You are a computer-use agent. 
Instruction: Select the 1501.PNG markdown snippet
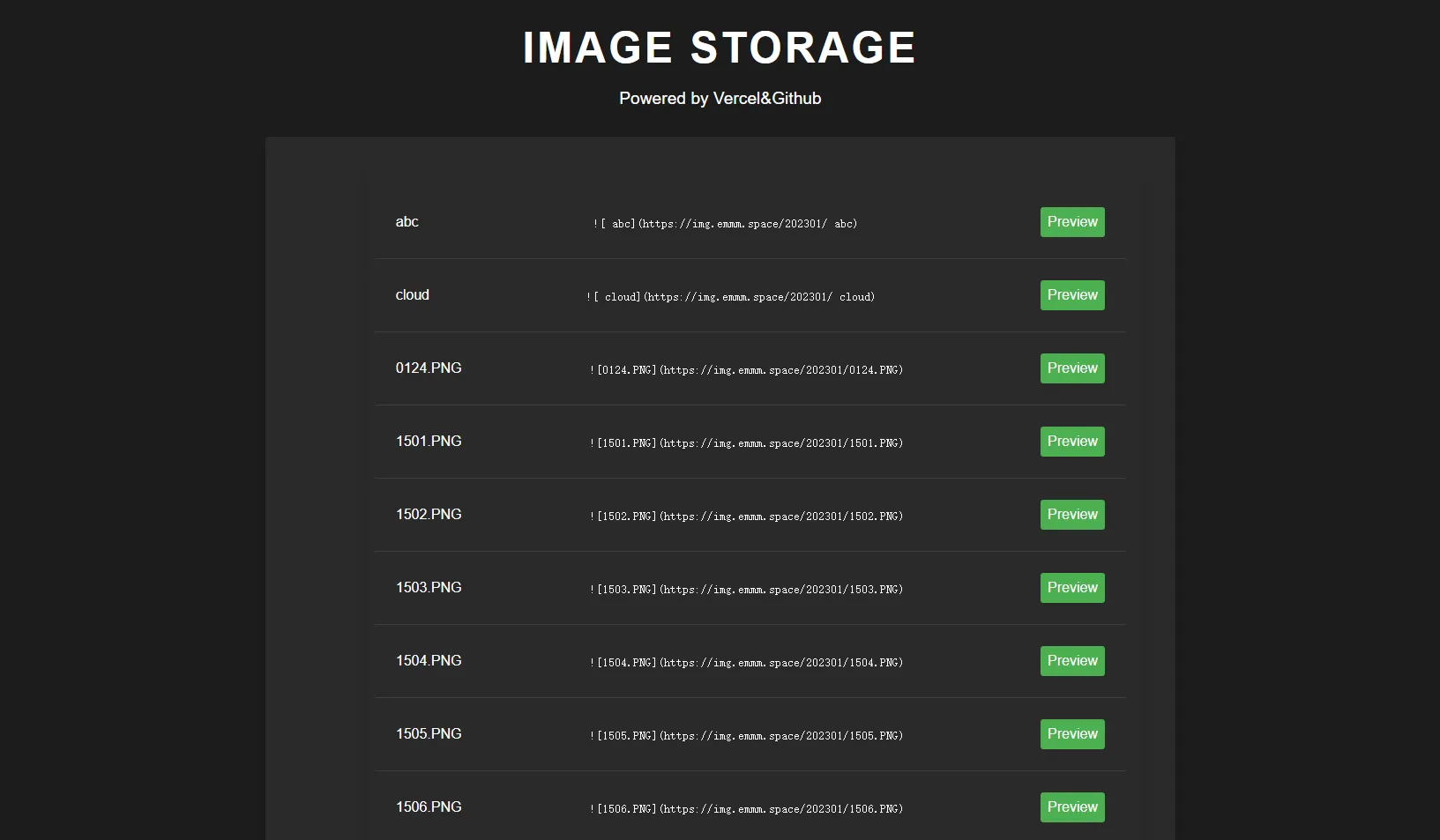tap(746, 443)
